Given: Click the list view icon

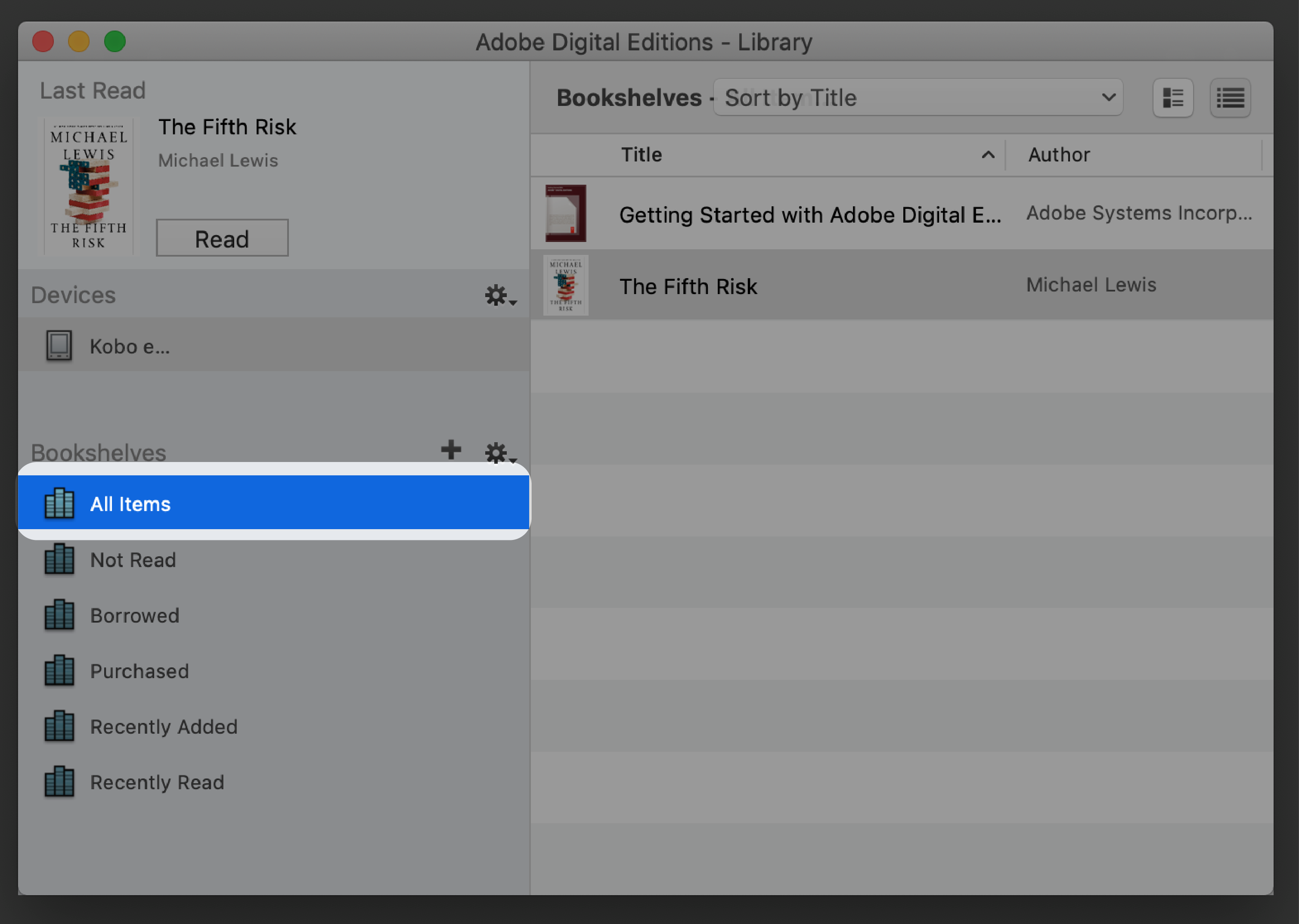Looking at the screenshot, I should 1231,98.
